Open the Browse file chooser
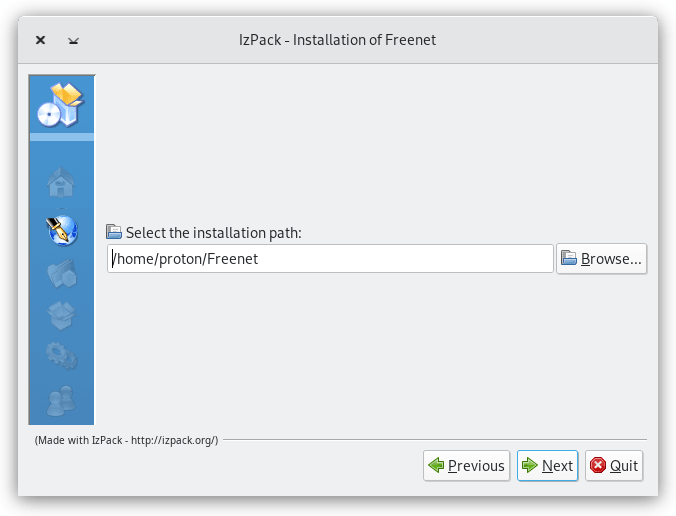Image resolution: width=676 pixels, height=516 pixels. tap(601, 259)
